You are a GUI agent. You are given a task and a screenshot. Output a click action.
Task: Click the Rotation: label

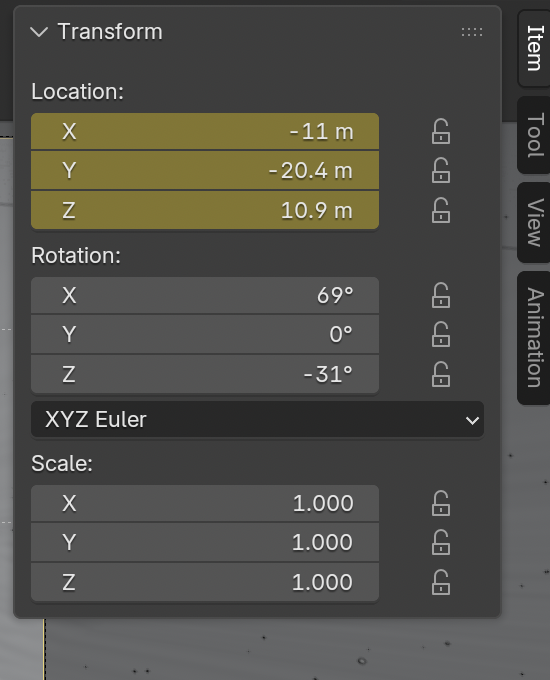click(76, 255)
